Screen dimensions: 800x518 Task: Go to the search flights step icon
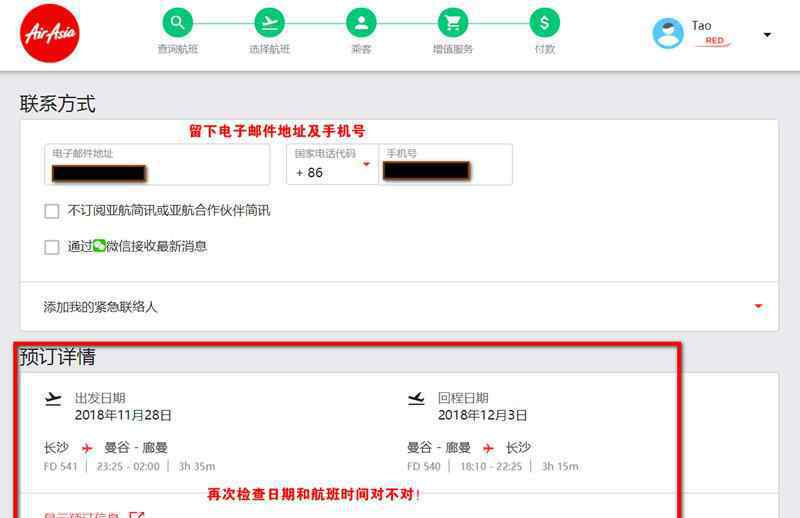178,22
